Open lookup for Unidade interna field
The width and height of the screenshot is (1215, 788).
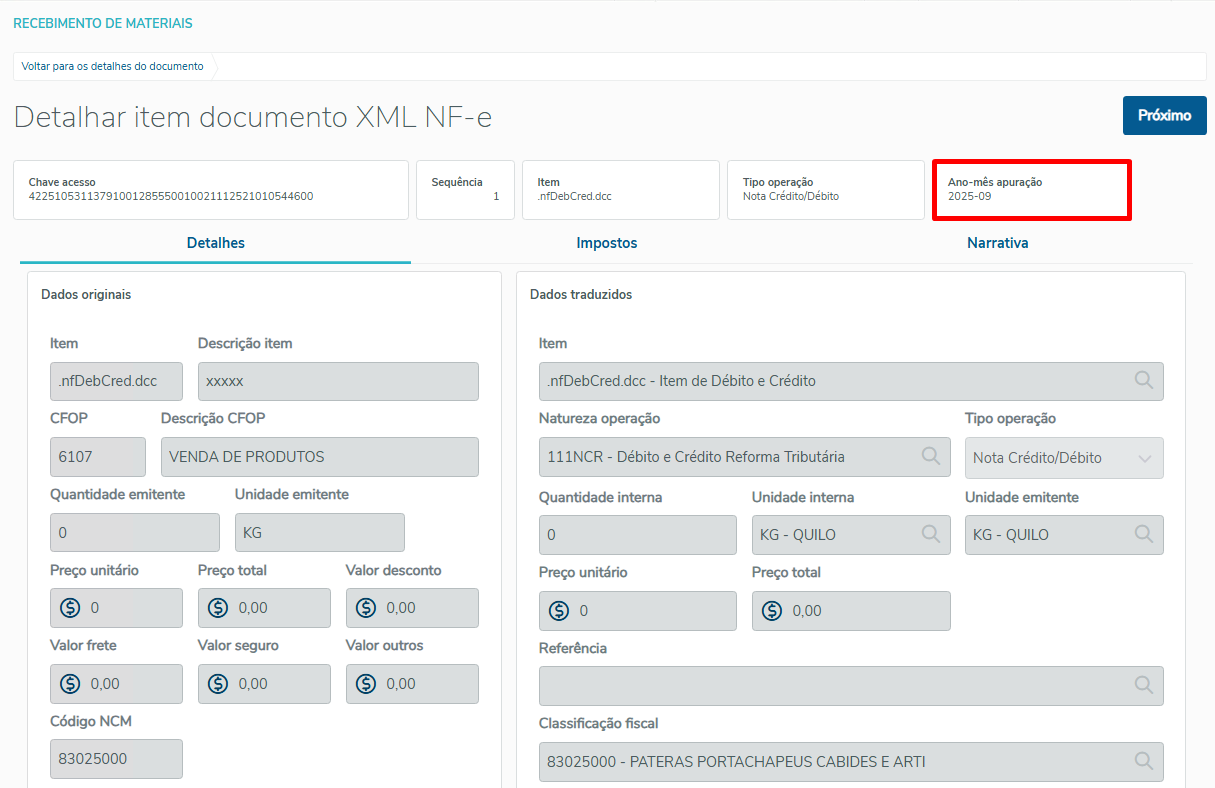931,535
